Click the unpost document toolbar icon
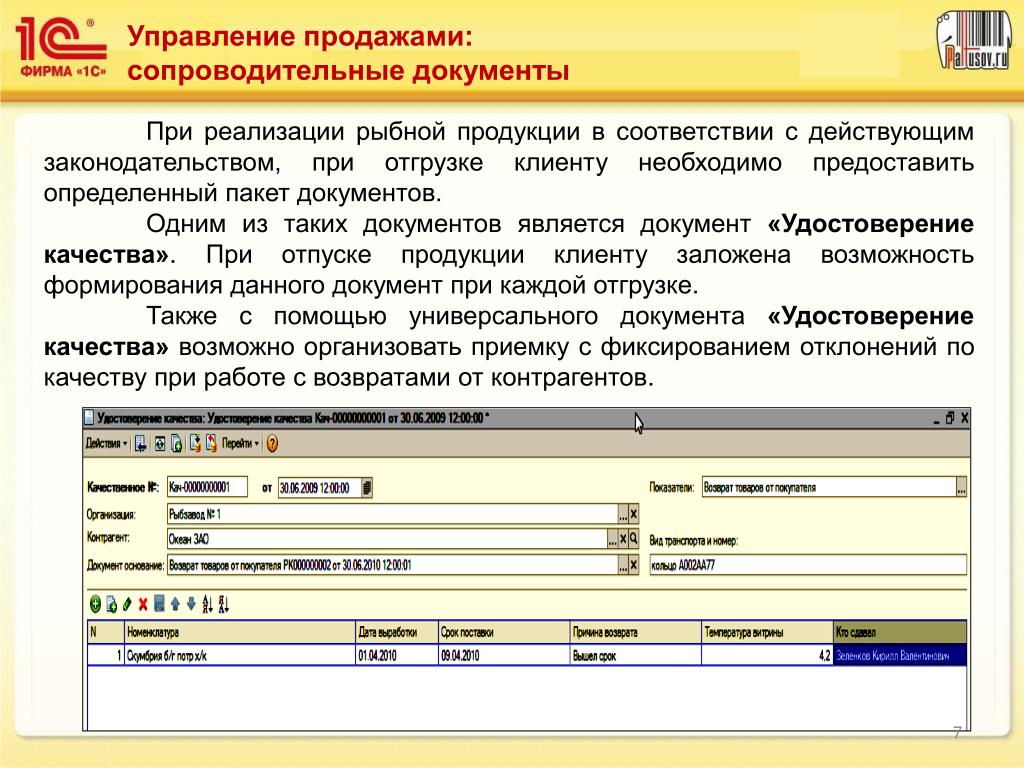Screen dimensions: 1024x768 pos(211,443)
